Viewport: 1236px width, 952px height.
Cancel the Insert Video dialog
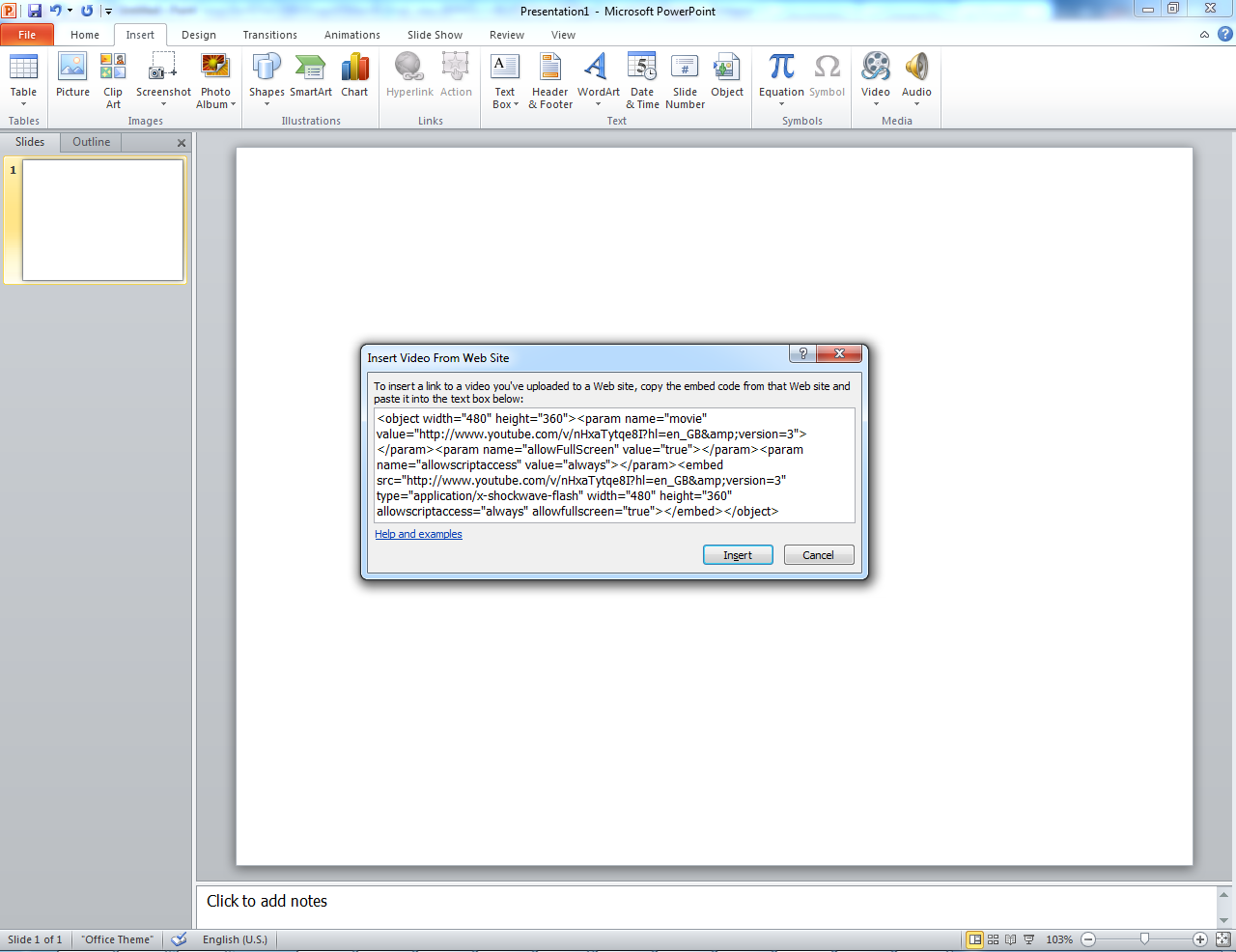click(818, 555)
